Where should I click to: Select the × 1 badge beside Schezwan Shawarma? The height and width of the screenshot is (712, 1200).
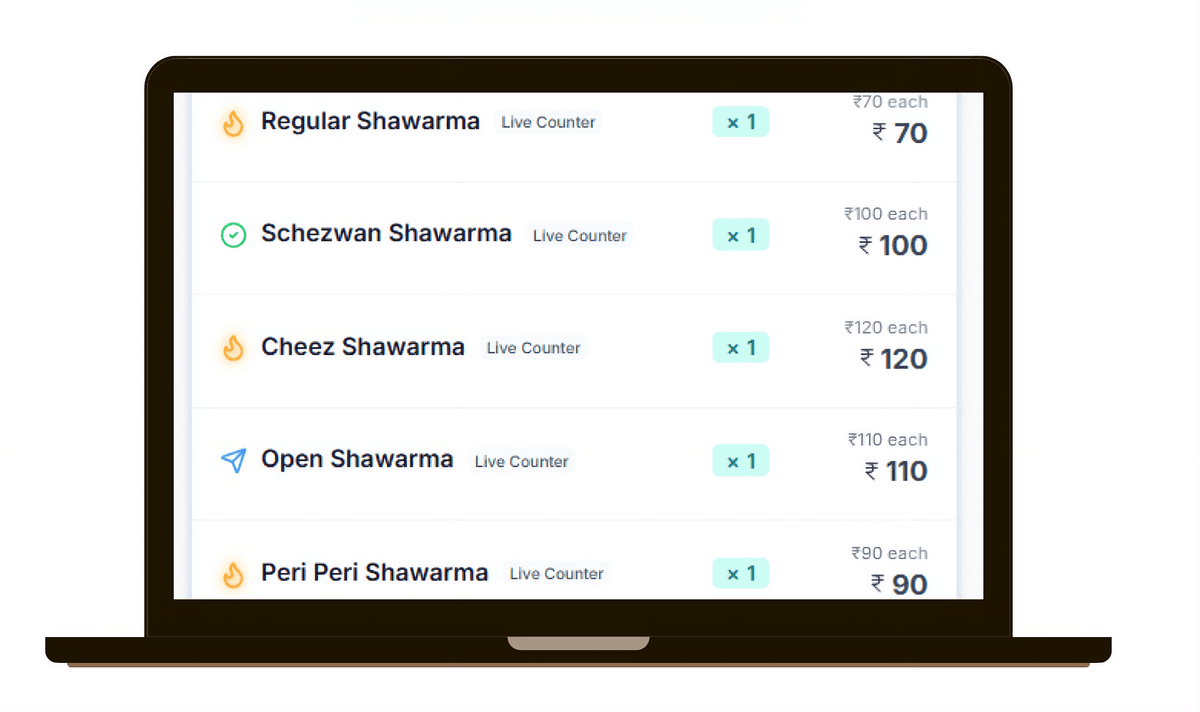pyautogui.click(x=740, y=234)
